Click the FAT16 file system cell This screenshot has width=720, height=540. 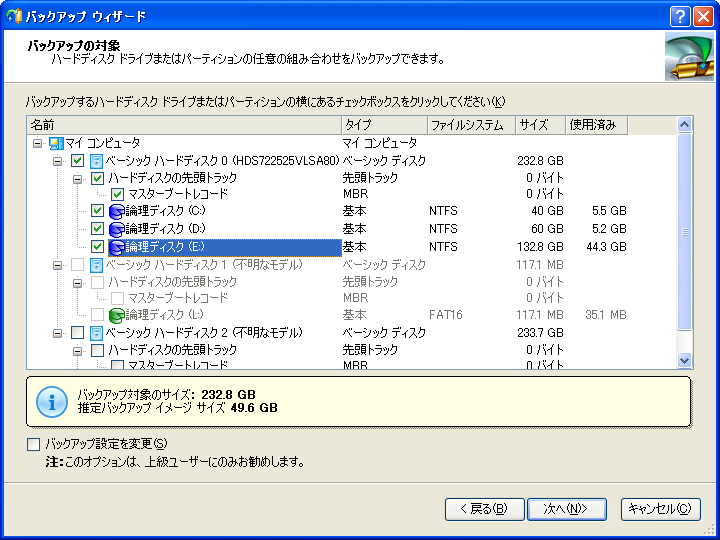(x=445, y=315)
